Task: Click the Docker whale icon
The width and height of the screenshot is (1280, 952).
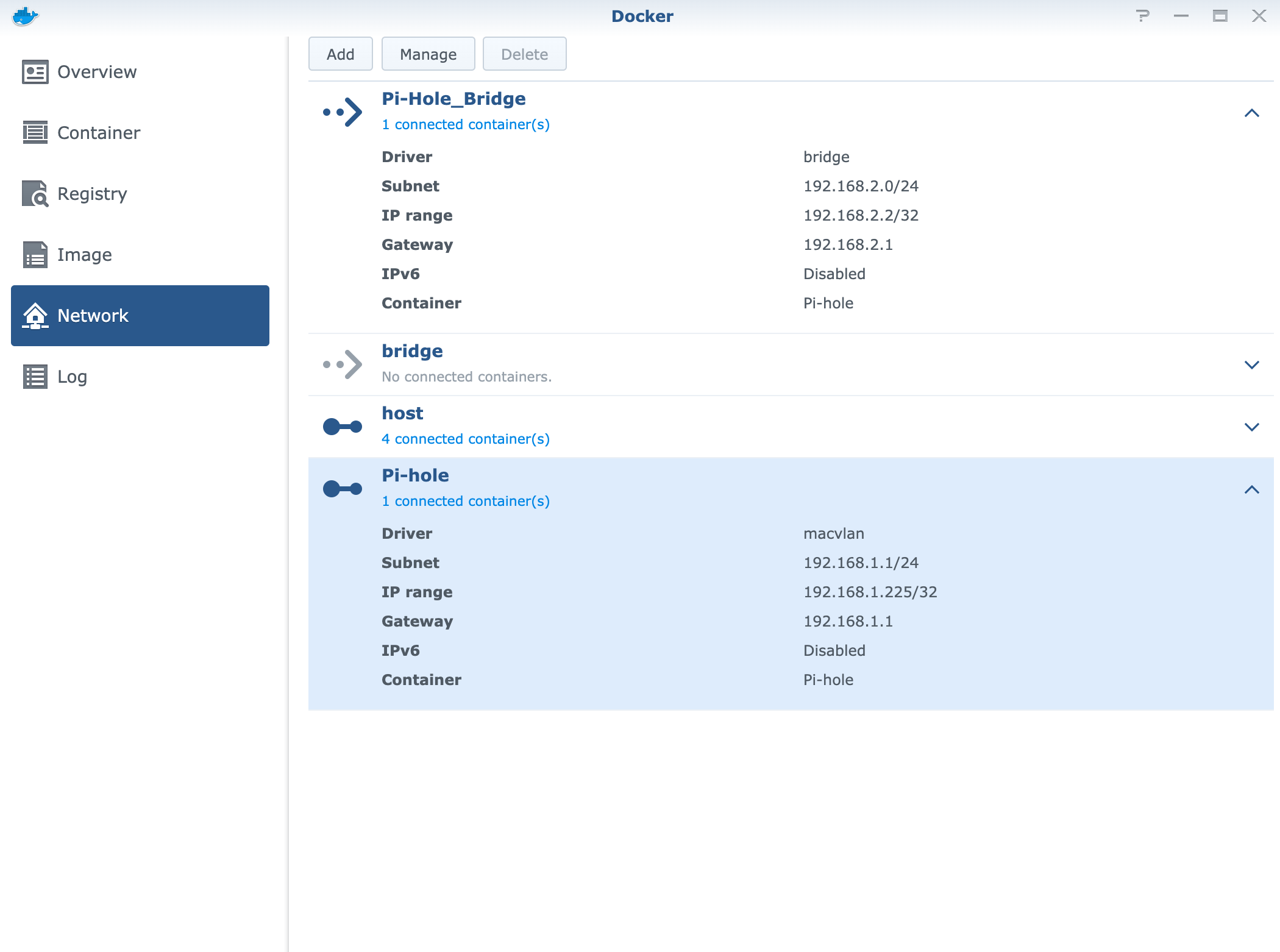Action: point(25,16)
